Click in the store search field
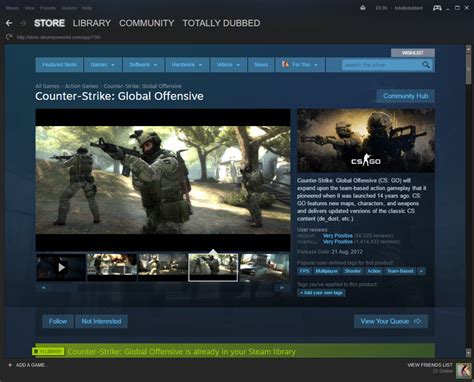Image resolution: width=474 pixels, height=382 pixels. (381, 65)
